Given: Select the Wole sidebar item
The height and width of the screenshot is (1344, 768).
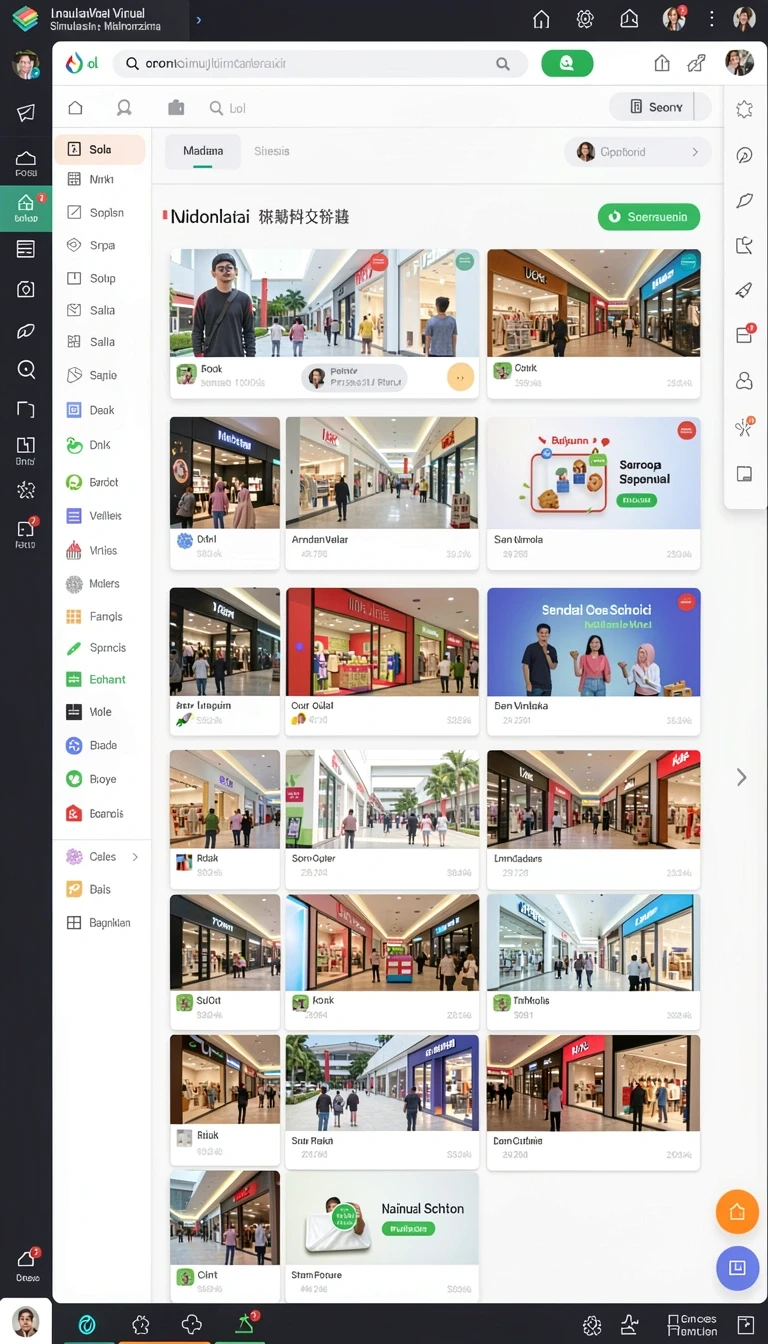Looking at the screenshot, I should (100, 712).
